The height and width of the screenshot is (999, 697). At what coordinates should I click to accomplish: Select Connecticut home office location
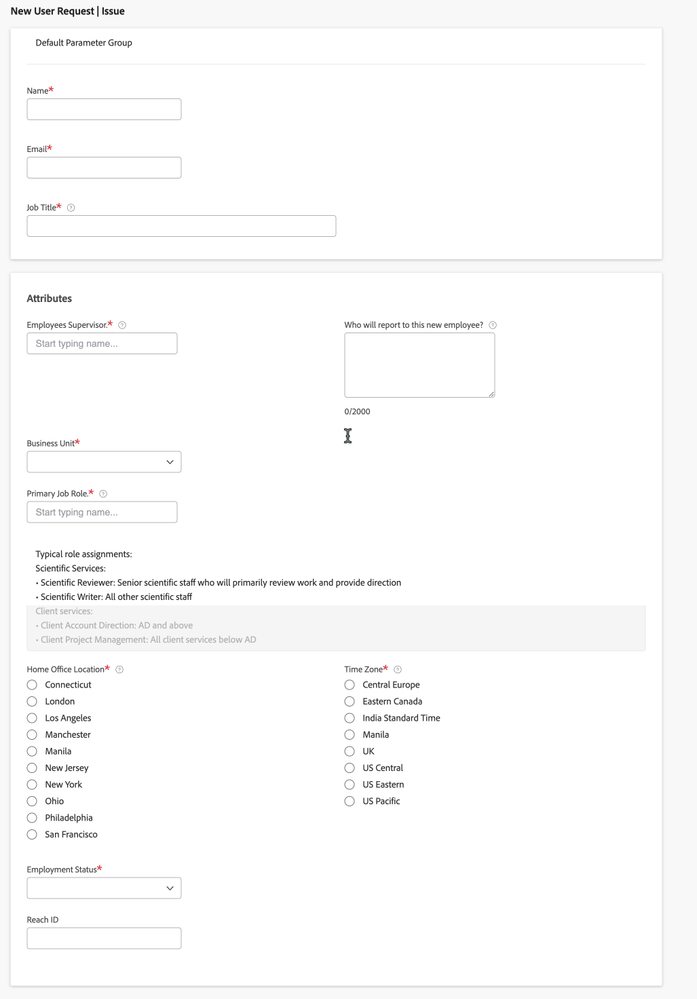tap(32, 685)
